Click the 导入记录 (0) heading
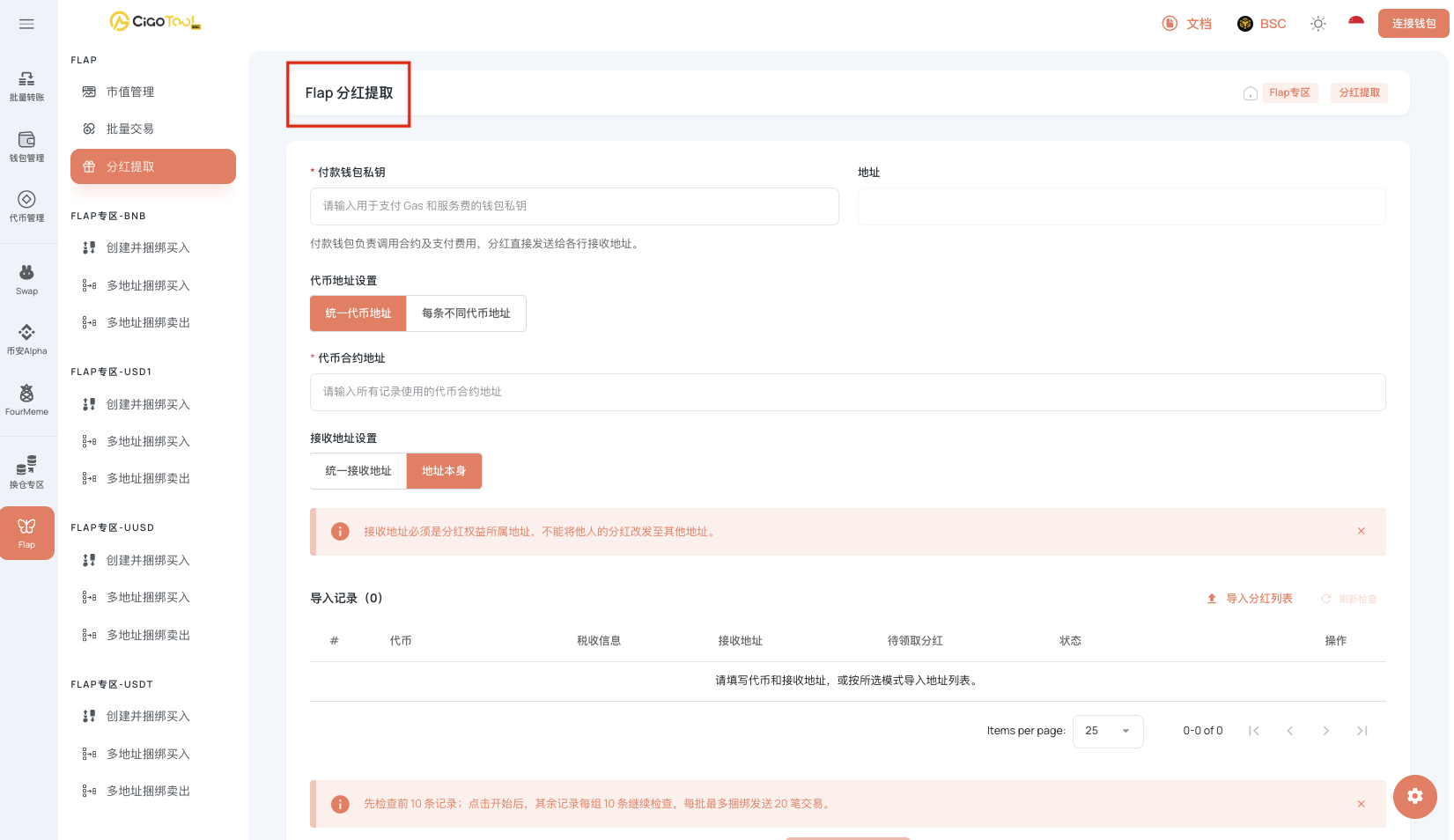1454x840 pixels. tap(346, 599)
